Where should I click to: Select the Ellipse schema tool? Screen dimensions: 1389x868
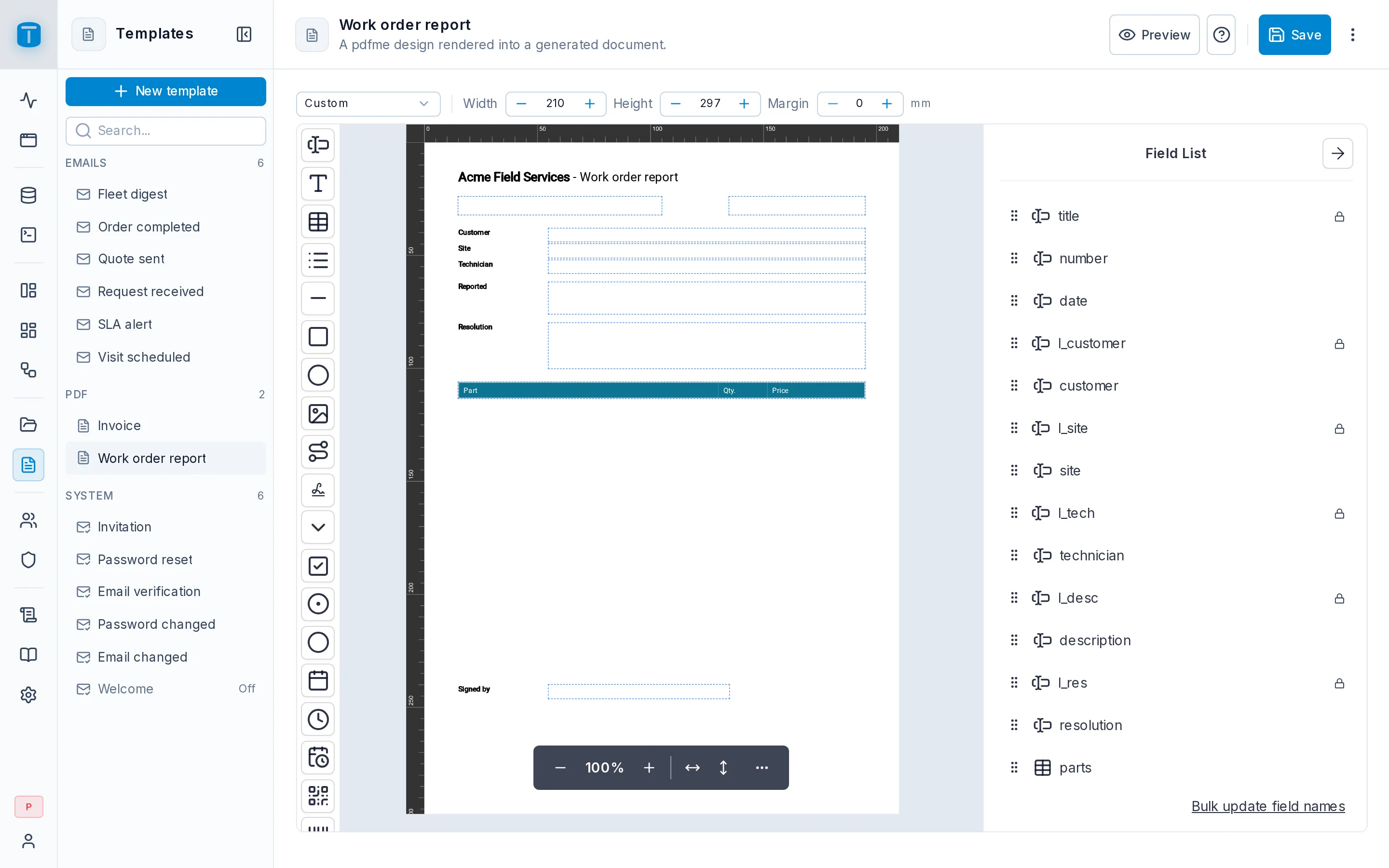318,375
